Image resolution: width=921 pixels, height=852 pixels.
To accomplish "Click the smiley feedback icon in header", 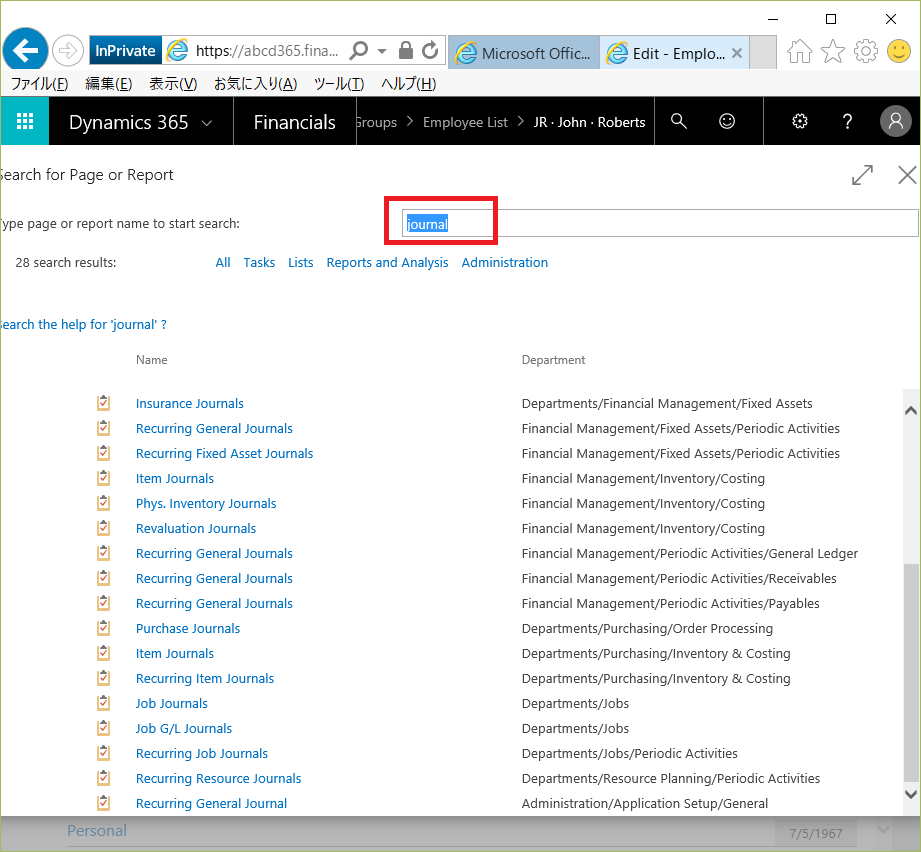I will coord(727,122).
